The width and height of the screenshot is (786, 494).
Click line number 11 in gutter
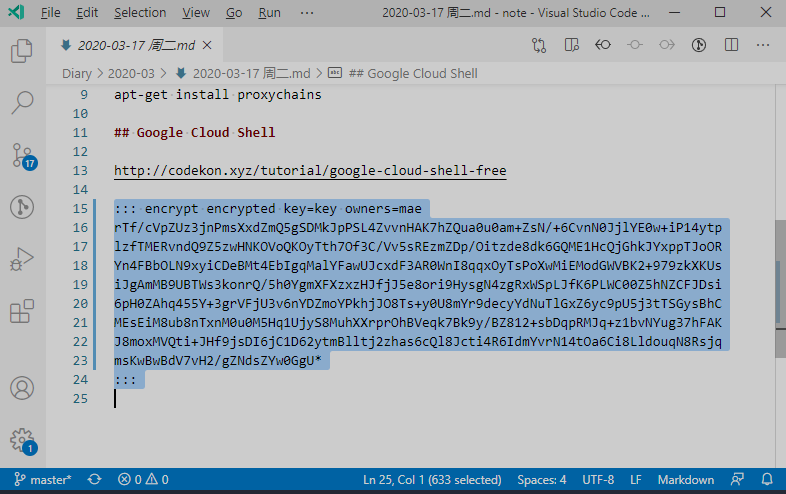80,132
